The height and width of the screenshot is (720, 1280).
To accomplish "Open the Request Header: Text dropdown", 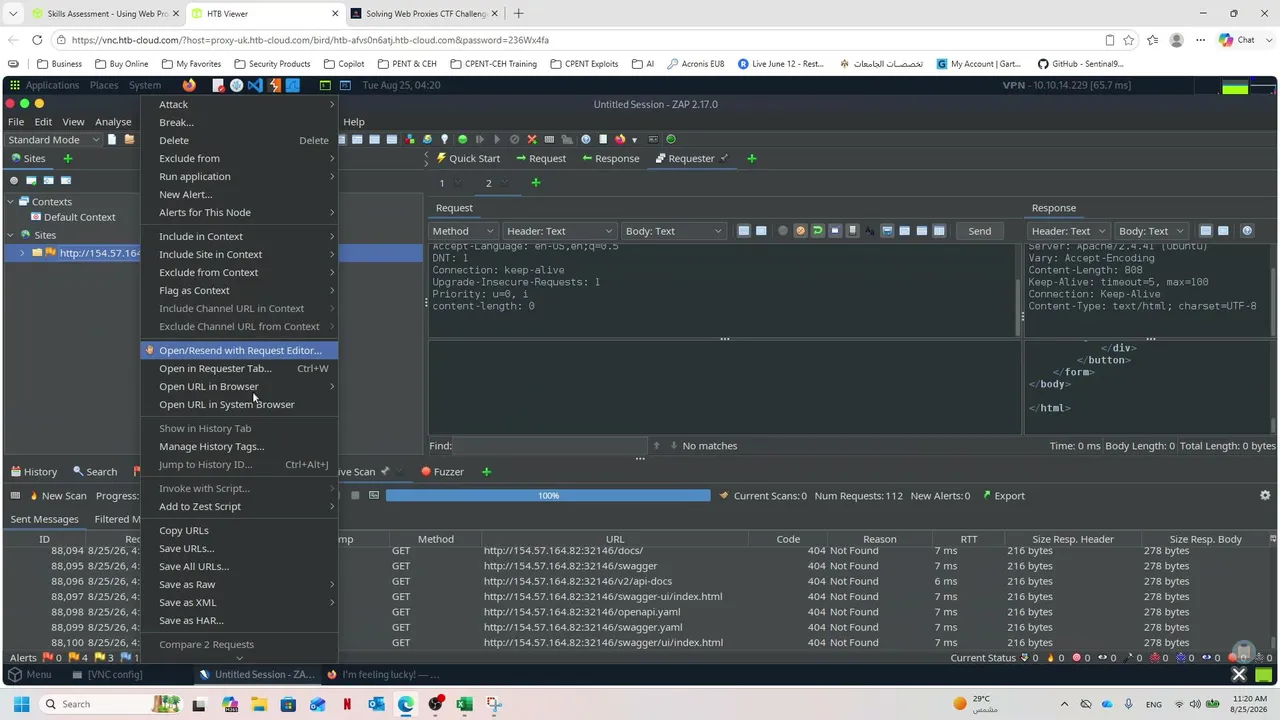I will tap(559, 231).
